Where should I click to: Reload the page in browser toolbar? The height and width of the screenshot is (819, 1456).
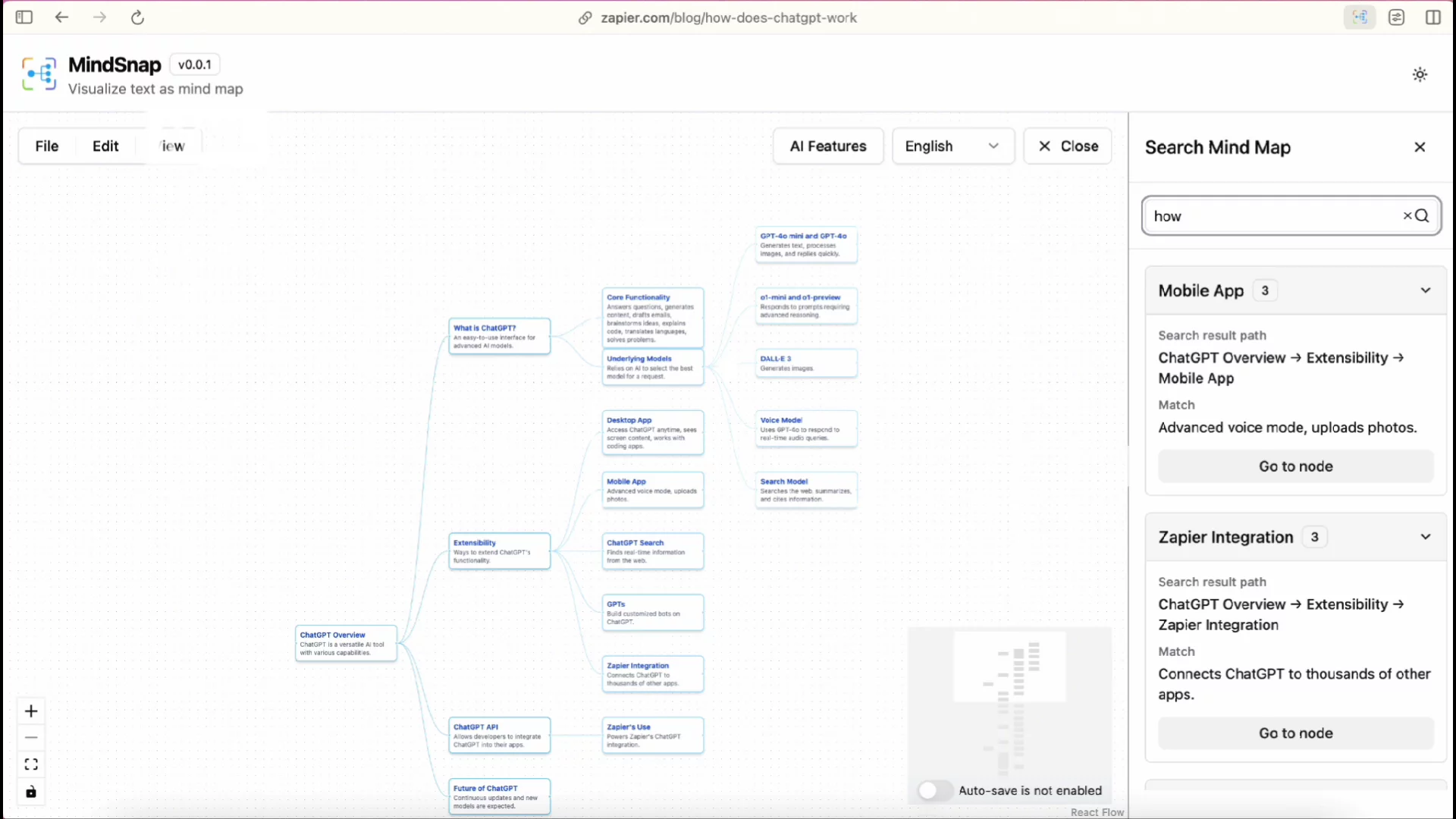[137, 17]
